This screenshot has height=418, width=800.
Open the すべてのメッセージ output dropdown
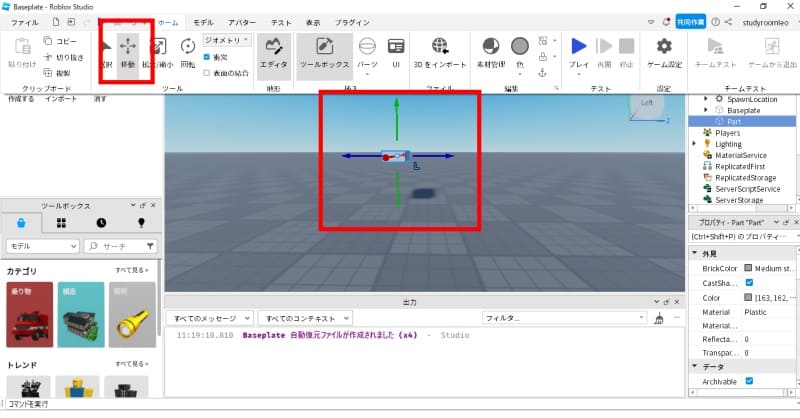pos(210,318)
